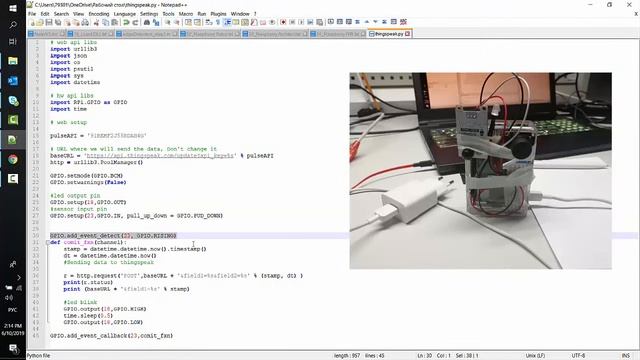Start macro recording with the red record icon

pyautogui.click(x=283, y=22)
